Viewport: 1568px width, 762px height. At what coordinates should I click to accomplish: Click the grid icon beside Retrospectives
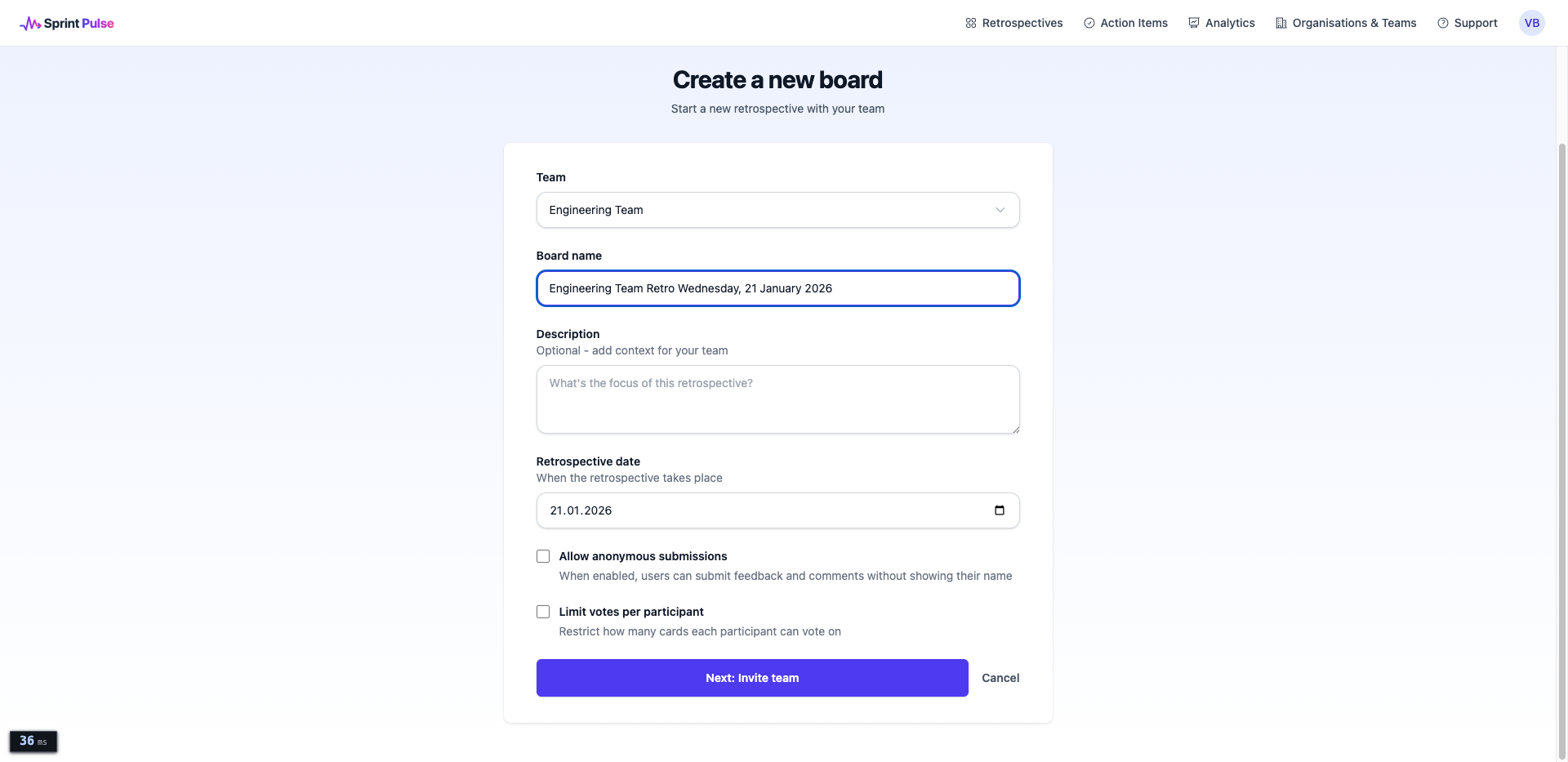click(970, 23)
